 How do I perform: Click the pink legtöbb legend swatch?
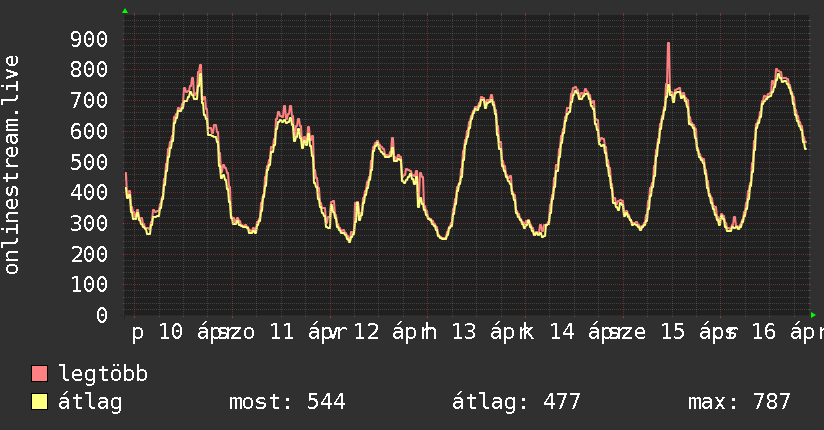39,374
